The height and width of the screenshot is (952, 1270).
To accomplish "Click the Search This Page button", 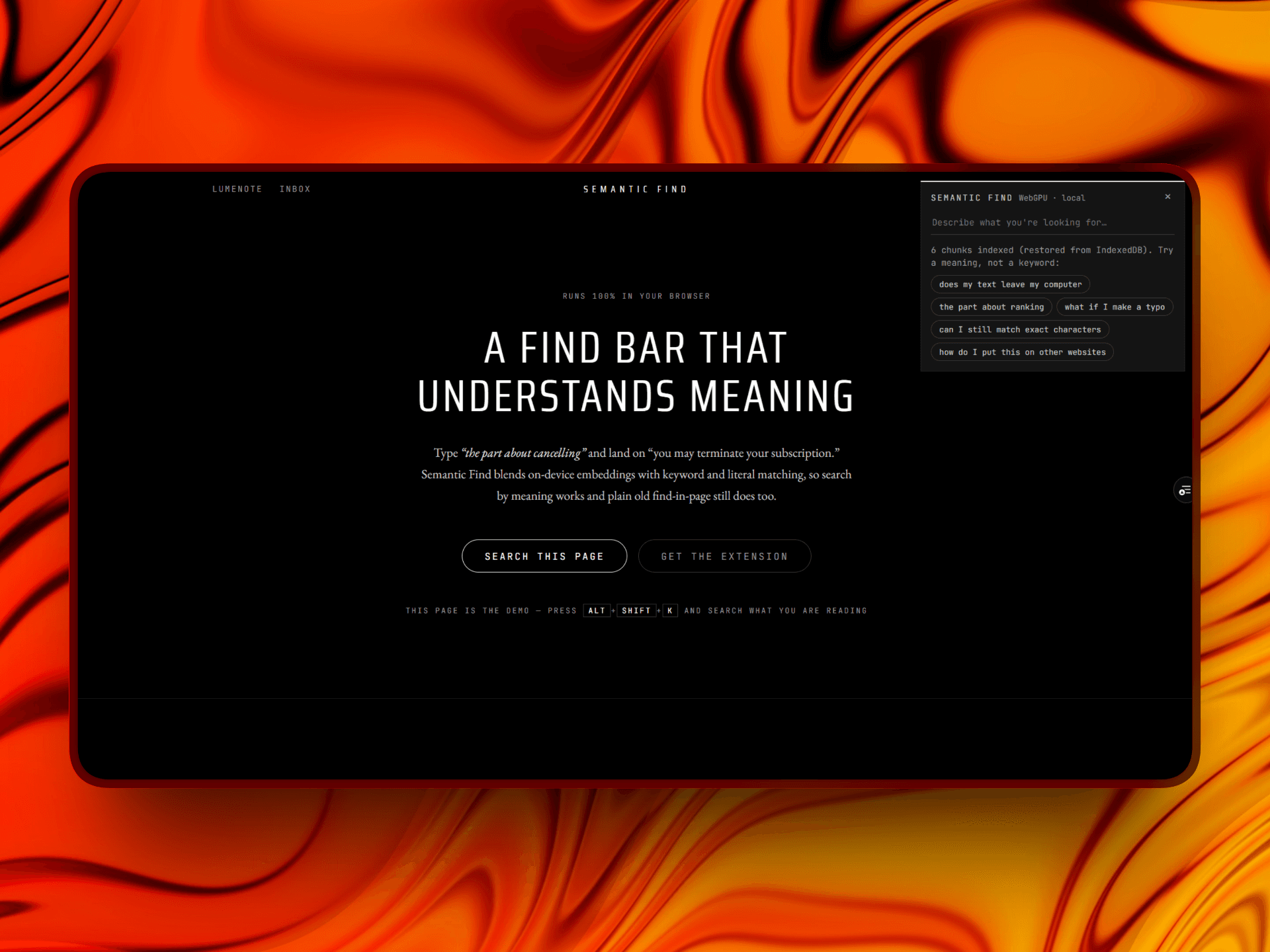I will tap(544, 556).
